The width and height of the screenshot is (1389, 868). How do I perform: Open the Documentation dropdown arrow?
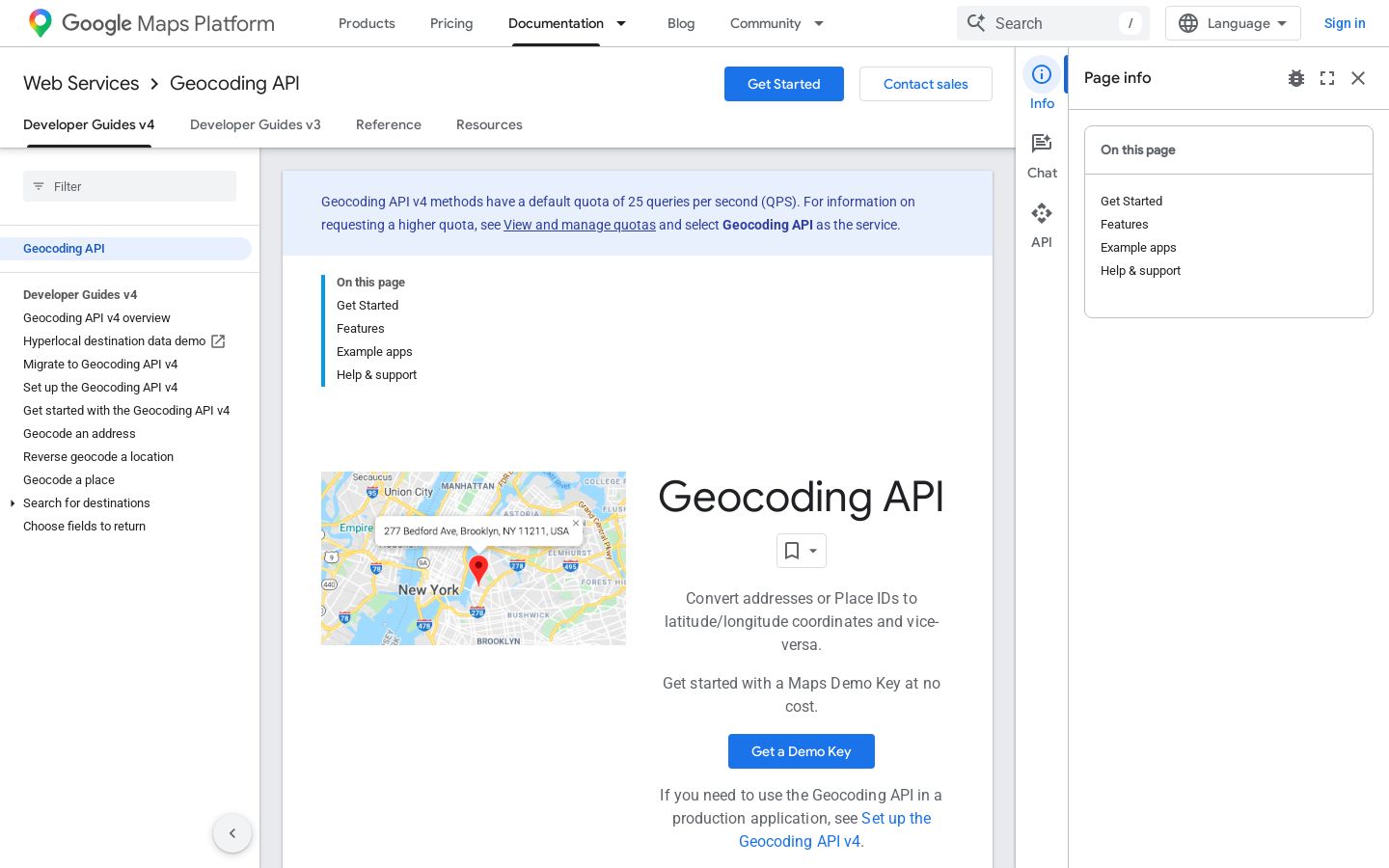tap(621, 23)
